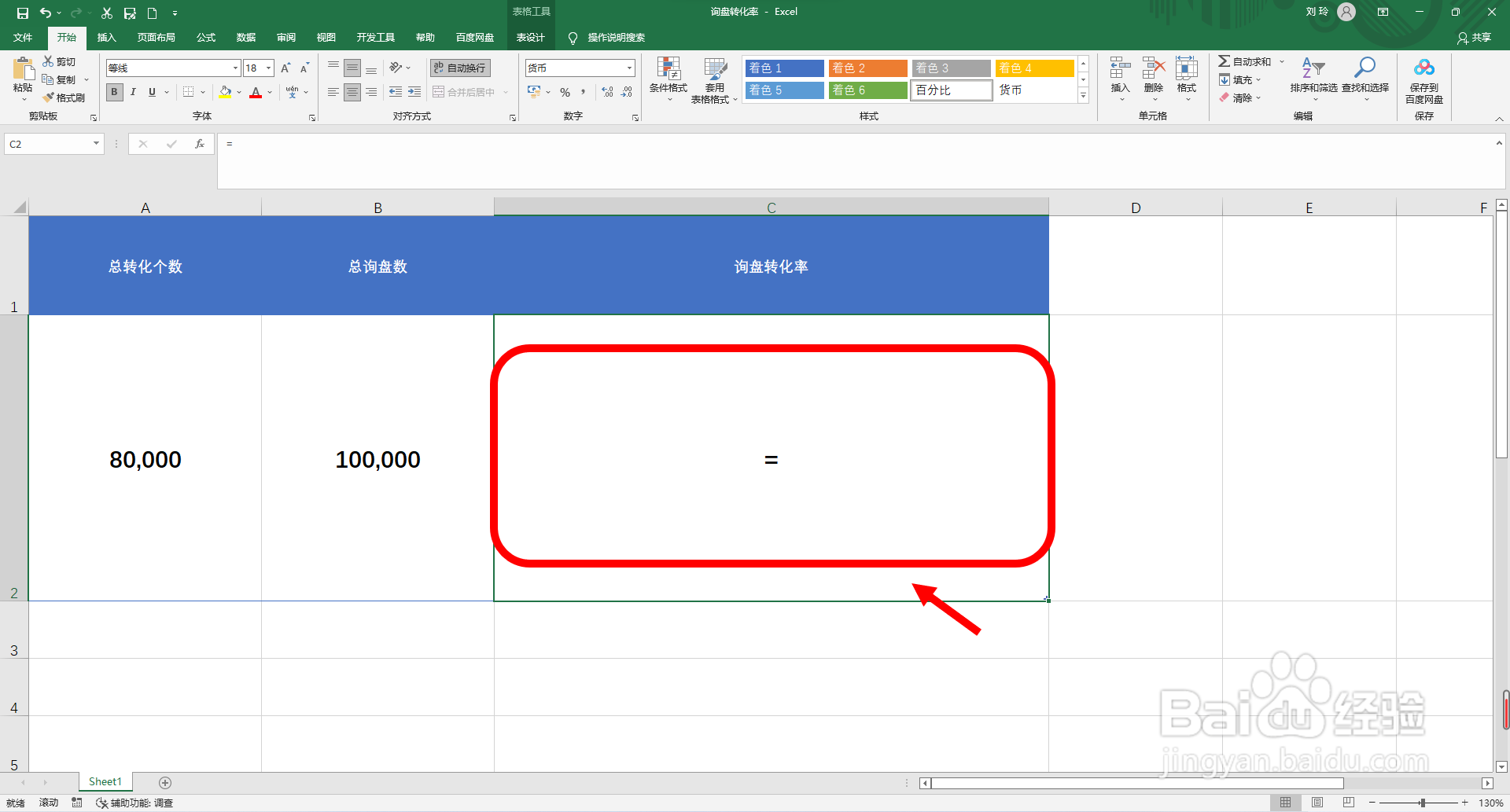This screenshot has width=1510, height=812.
Task: Click the Save icon in quick access toolbar
Action: point(22,13)
